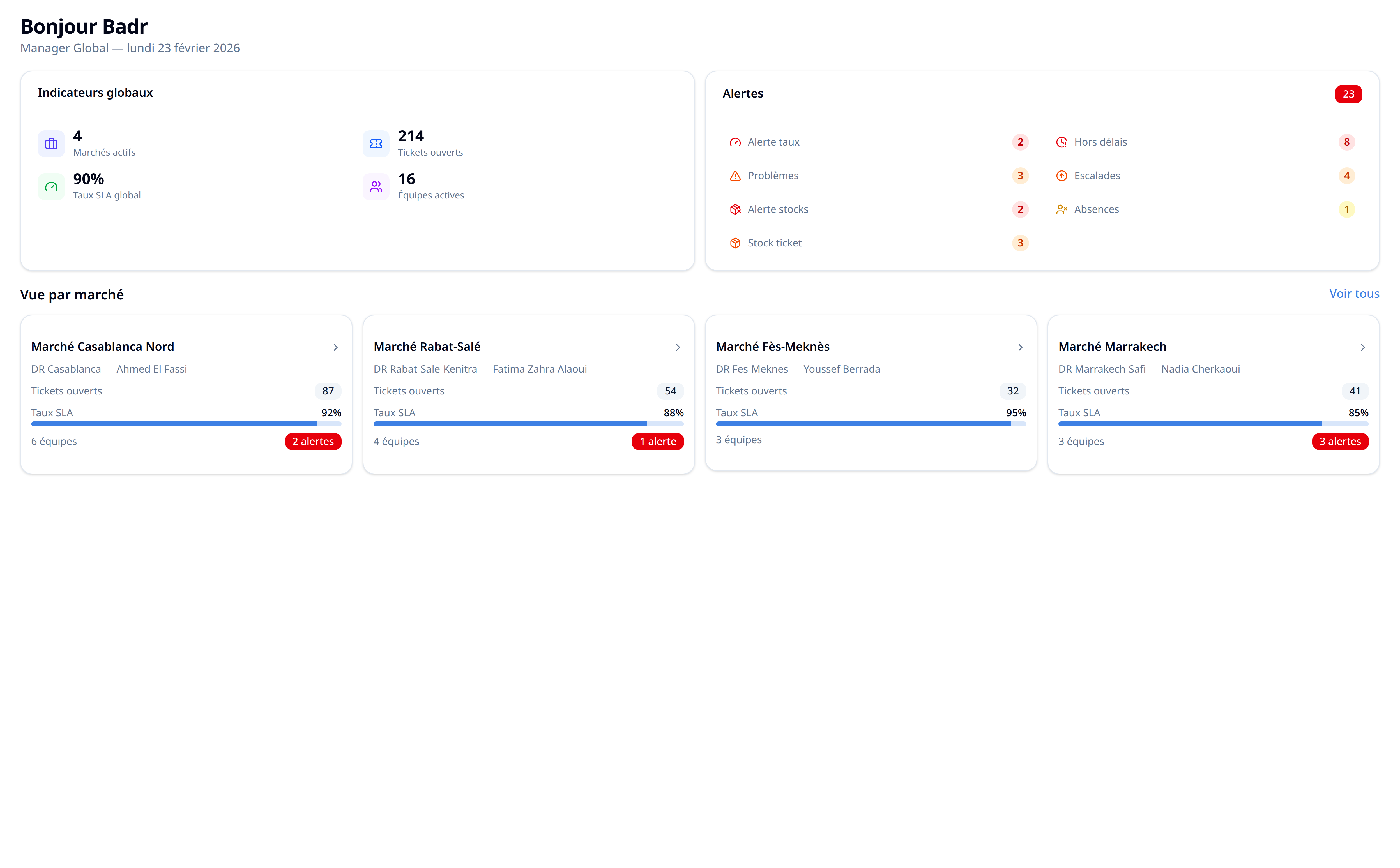Click the Hors délais clock icon
1400x868 pixels.
(x=1061, y=142)
